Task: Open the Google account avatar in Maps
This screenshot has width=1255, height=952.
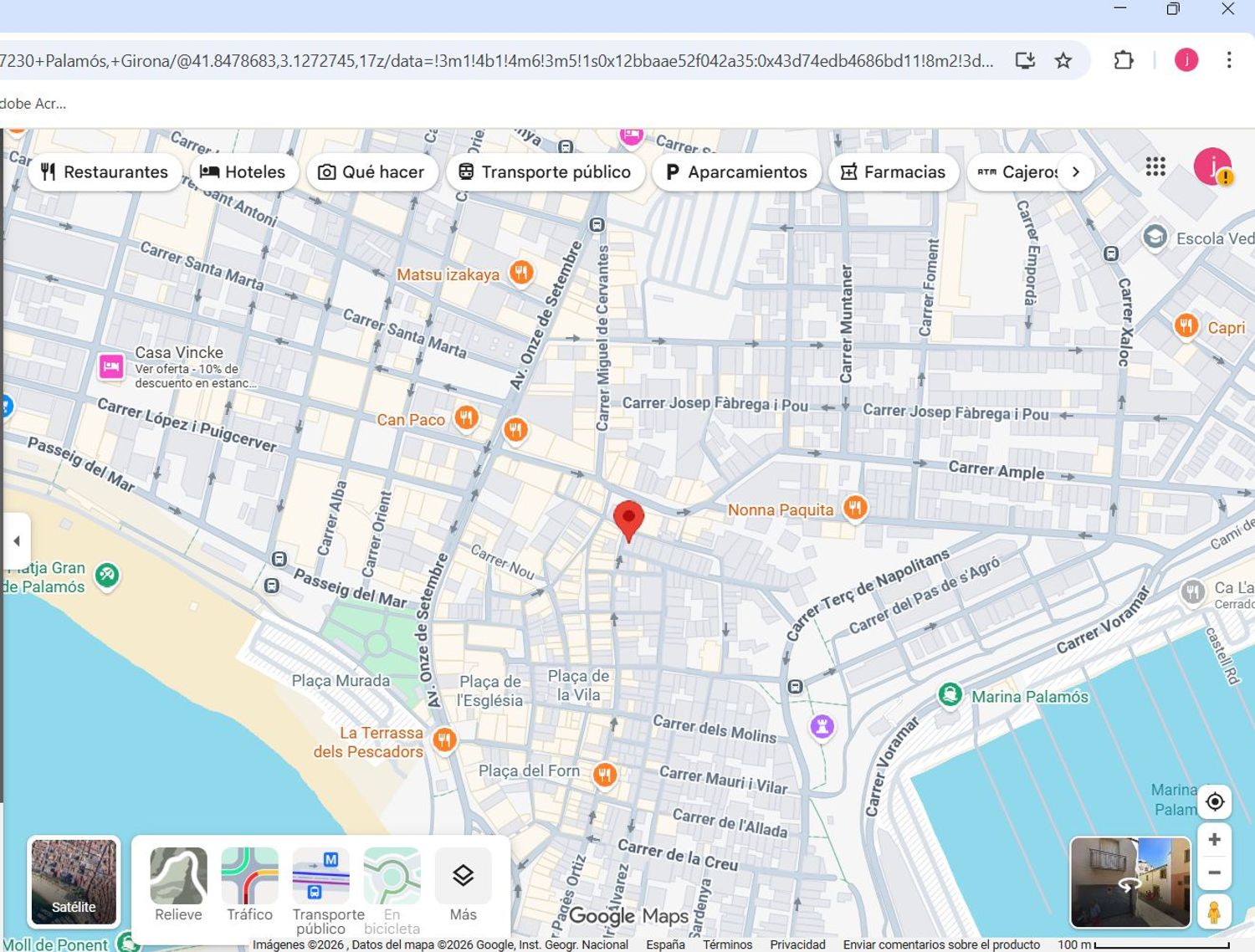Action: (x=1212, y=166)
